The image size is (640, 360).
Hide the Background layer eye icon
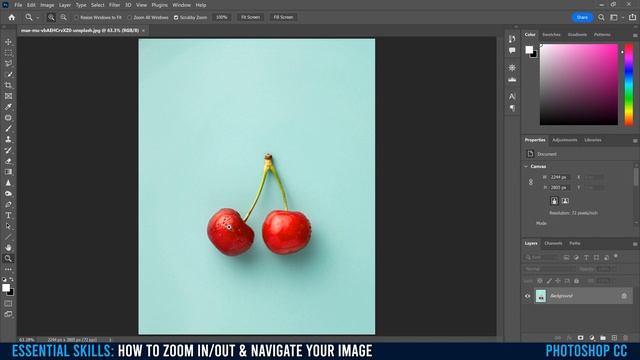click(x=527, y=296)
